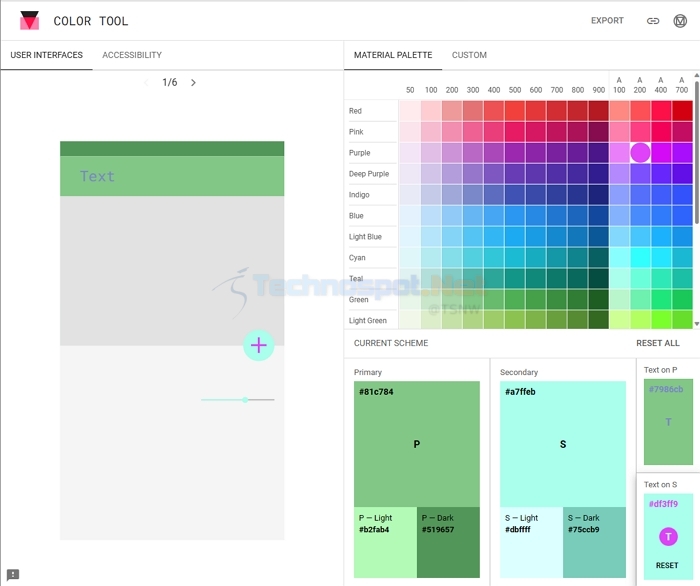Image resolution: width=700 pixels, height=586 pixels.
Task: Pick Teal 700 swatch
Action: [557, 278]
